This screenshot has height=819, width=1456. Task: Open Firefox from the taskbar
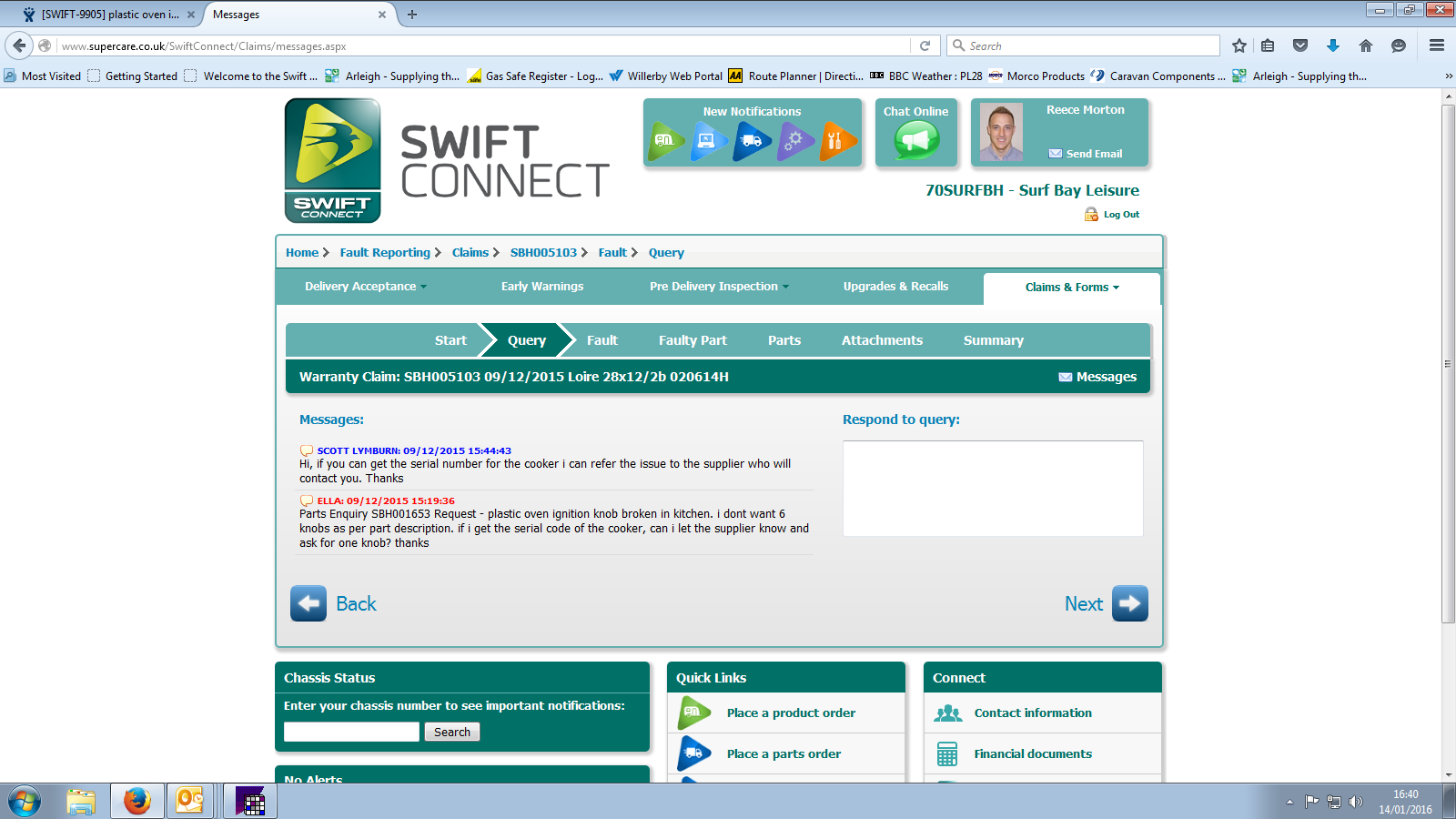tap(136, 802)
